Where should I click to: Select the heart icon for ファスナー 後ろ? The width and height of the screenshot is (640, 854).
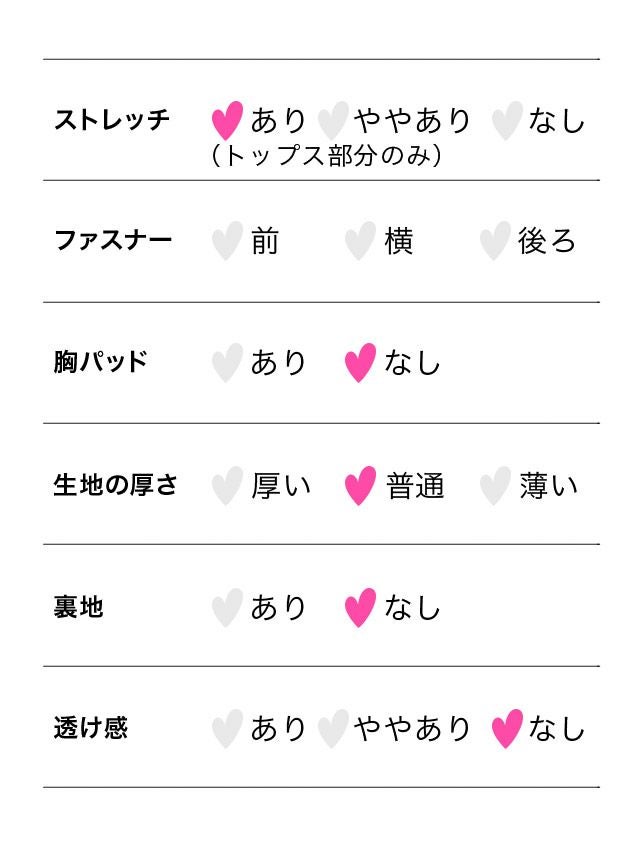click(x=495, y=242)
